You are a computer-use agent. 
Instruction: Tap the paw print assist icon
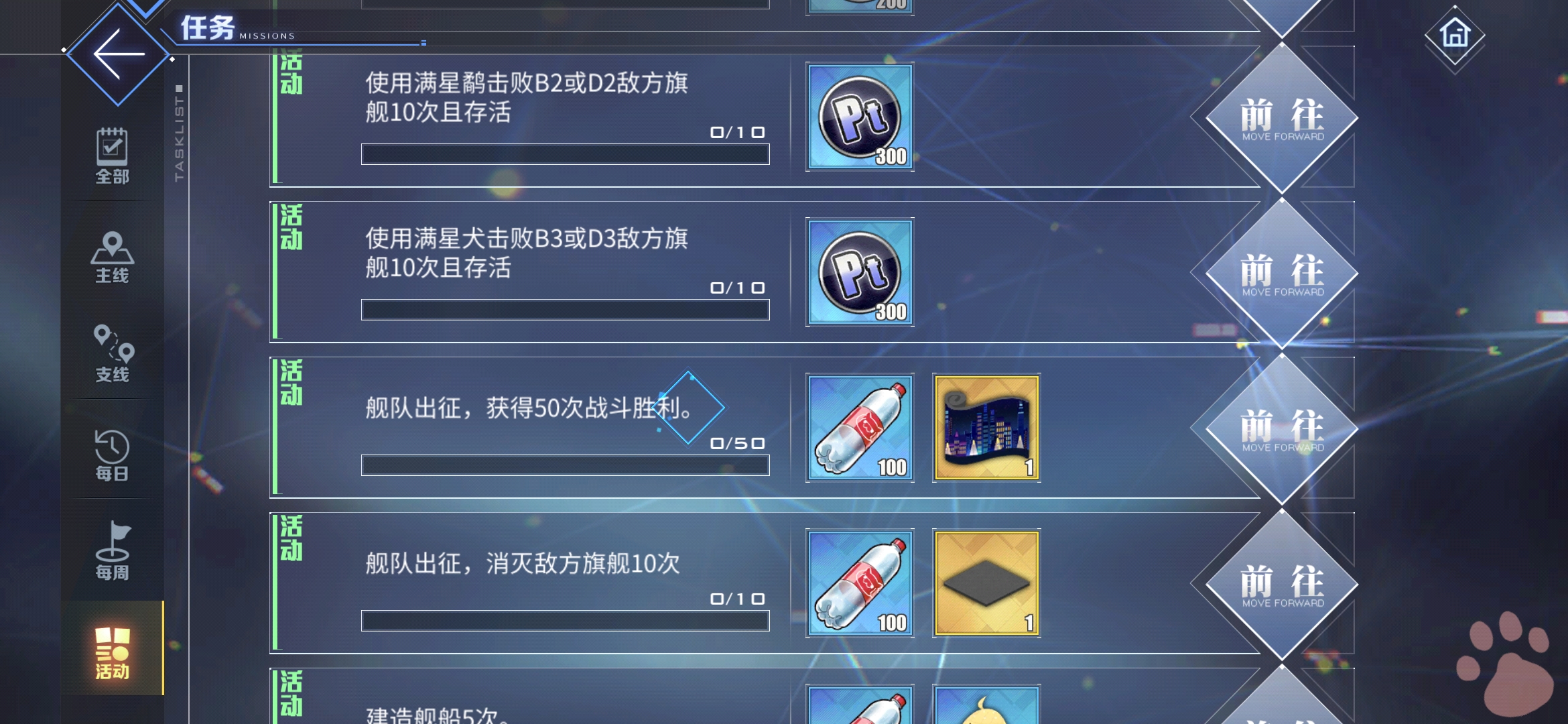1506,664
